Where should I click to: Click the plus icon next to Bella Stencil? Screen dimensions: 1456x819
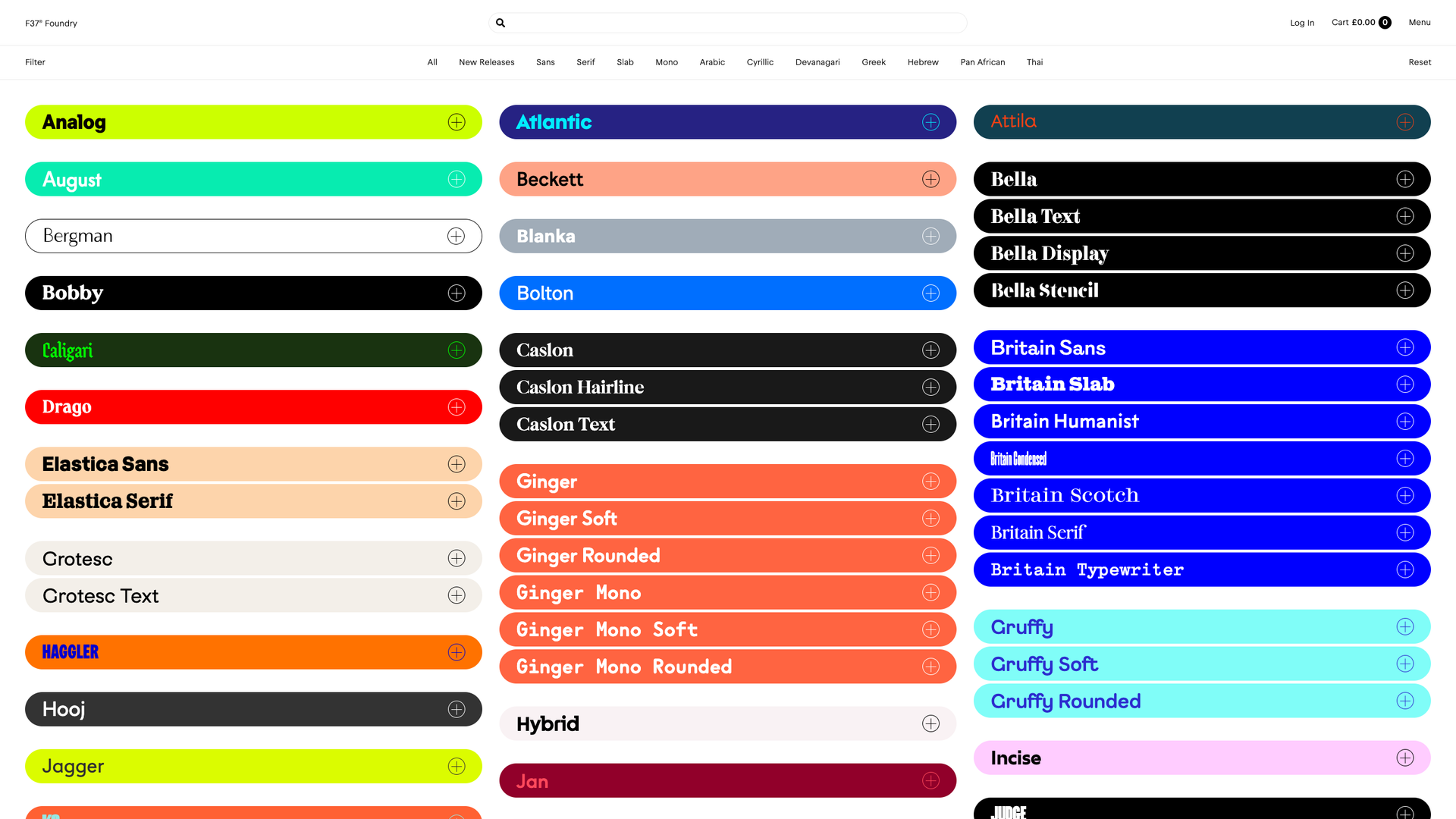coord(1405,290)
